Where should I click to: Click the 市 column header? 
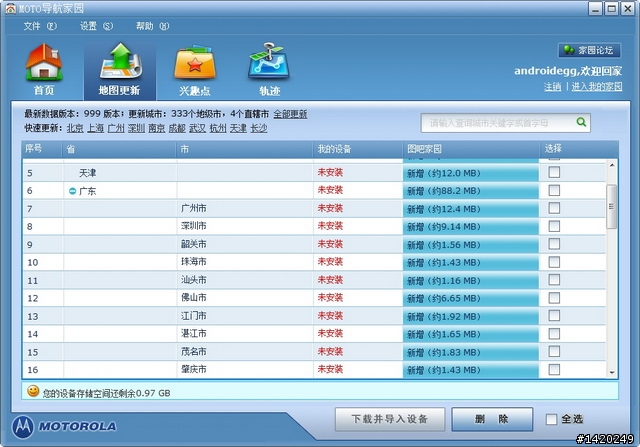pyautogui.click(x=245, y=149)
